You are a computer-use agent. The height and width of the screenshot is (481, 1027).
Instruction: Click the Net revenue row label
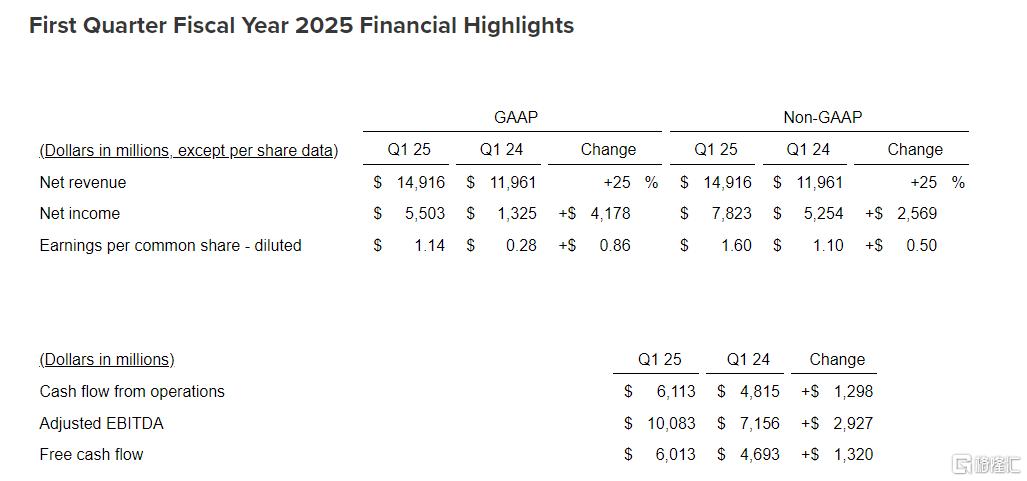pos(83,182)
